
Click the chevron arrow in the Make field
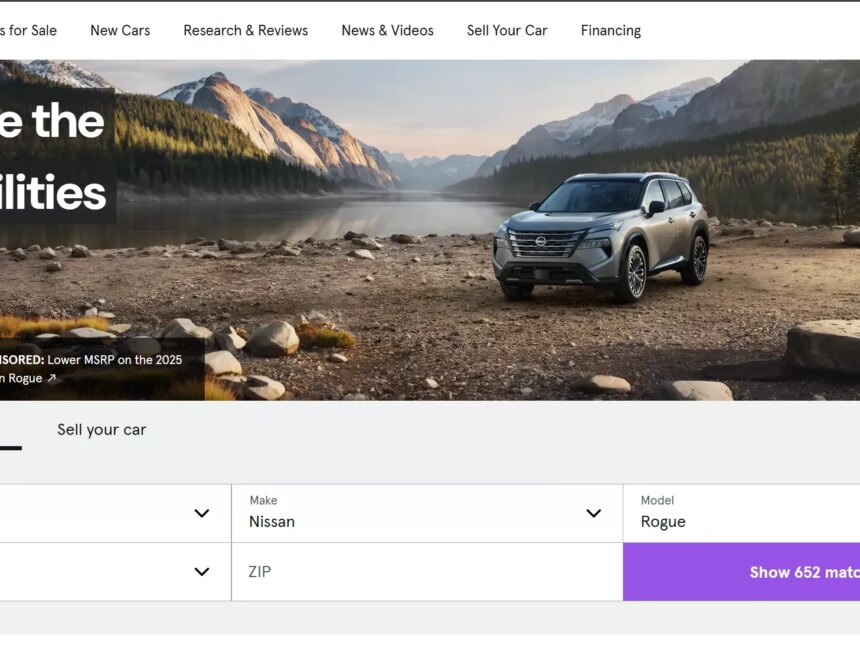tap(593, 513)
